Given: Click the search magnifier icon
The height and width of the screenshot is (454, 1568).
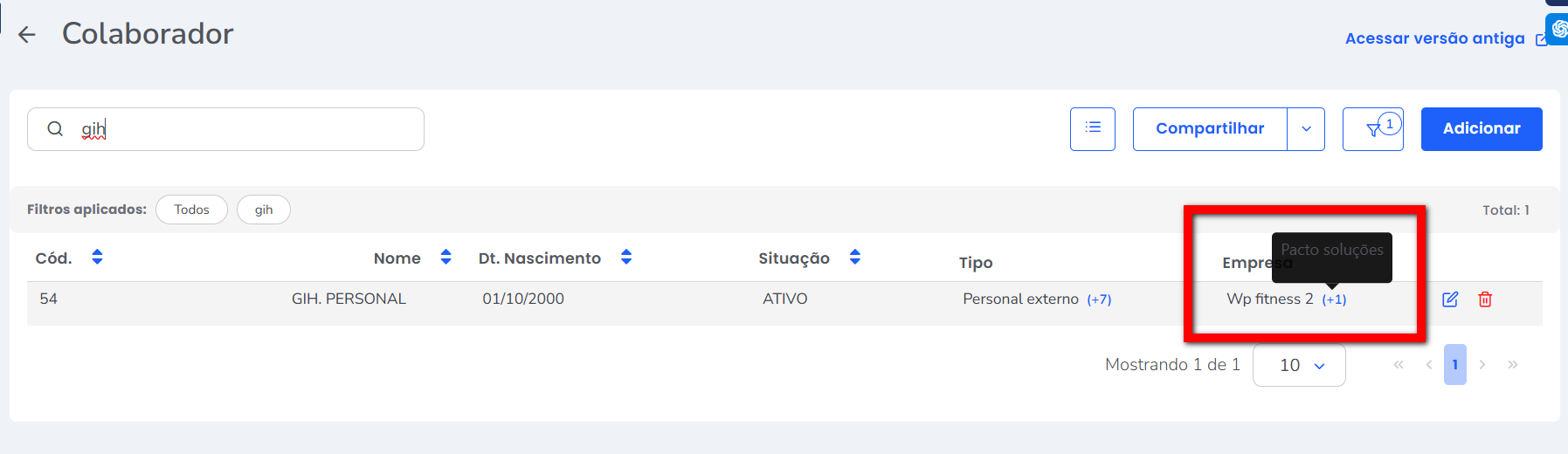Looking at the screenshot, I should click(x=55, y=129).
